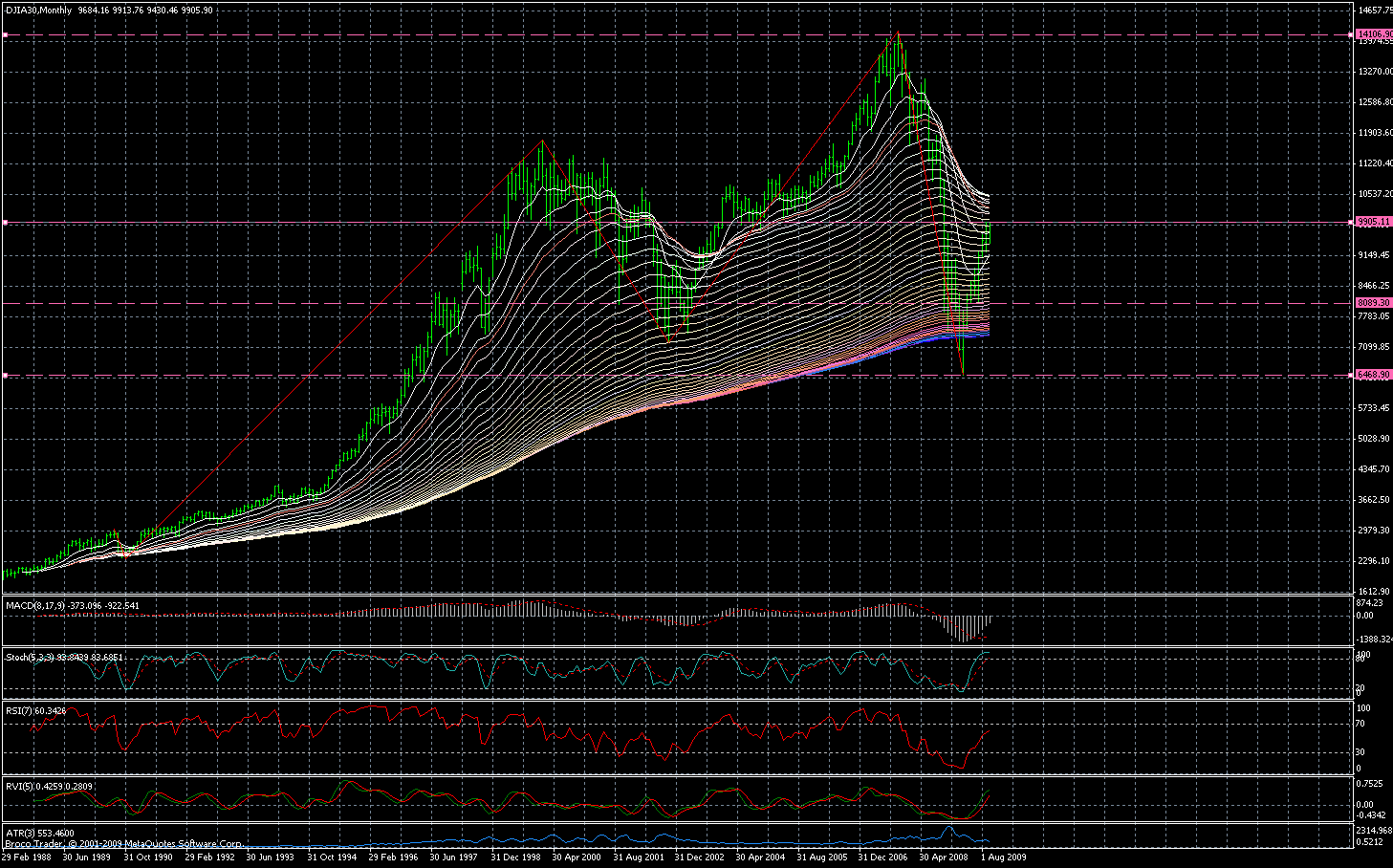Click the 30 Apr 2004 date label
This screenshot has height=868, width=1393.
click(x=760, y=857)
